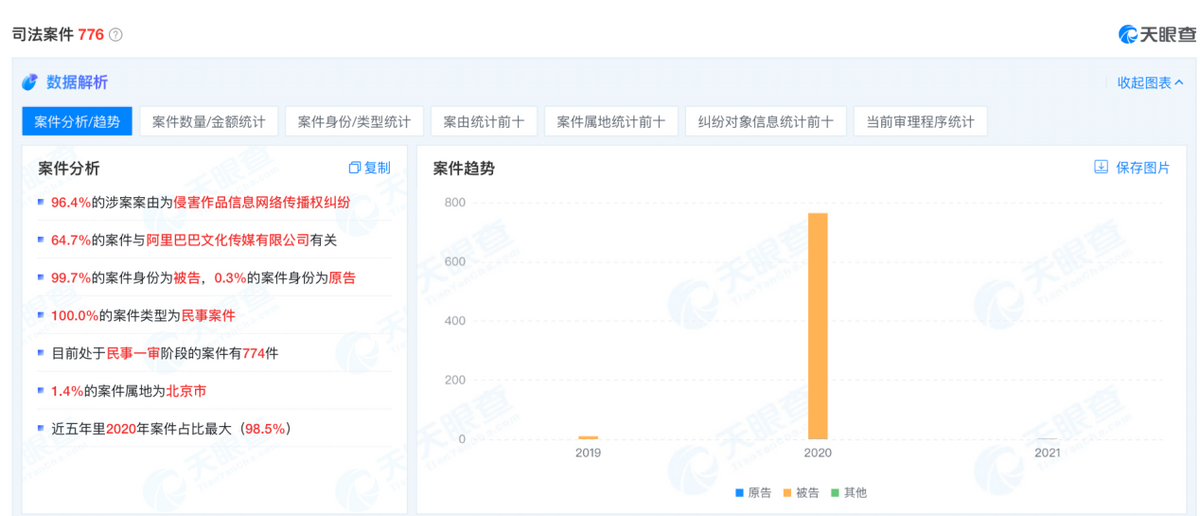Click the 北京市 red text

(x=186, y=392)
